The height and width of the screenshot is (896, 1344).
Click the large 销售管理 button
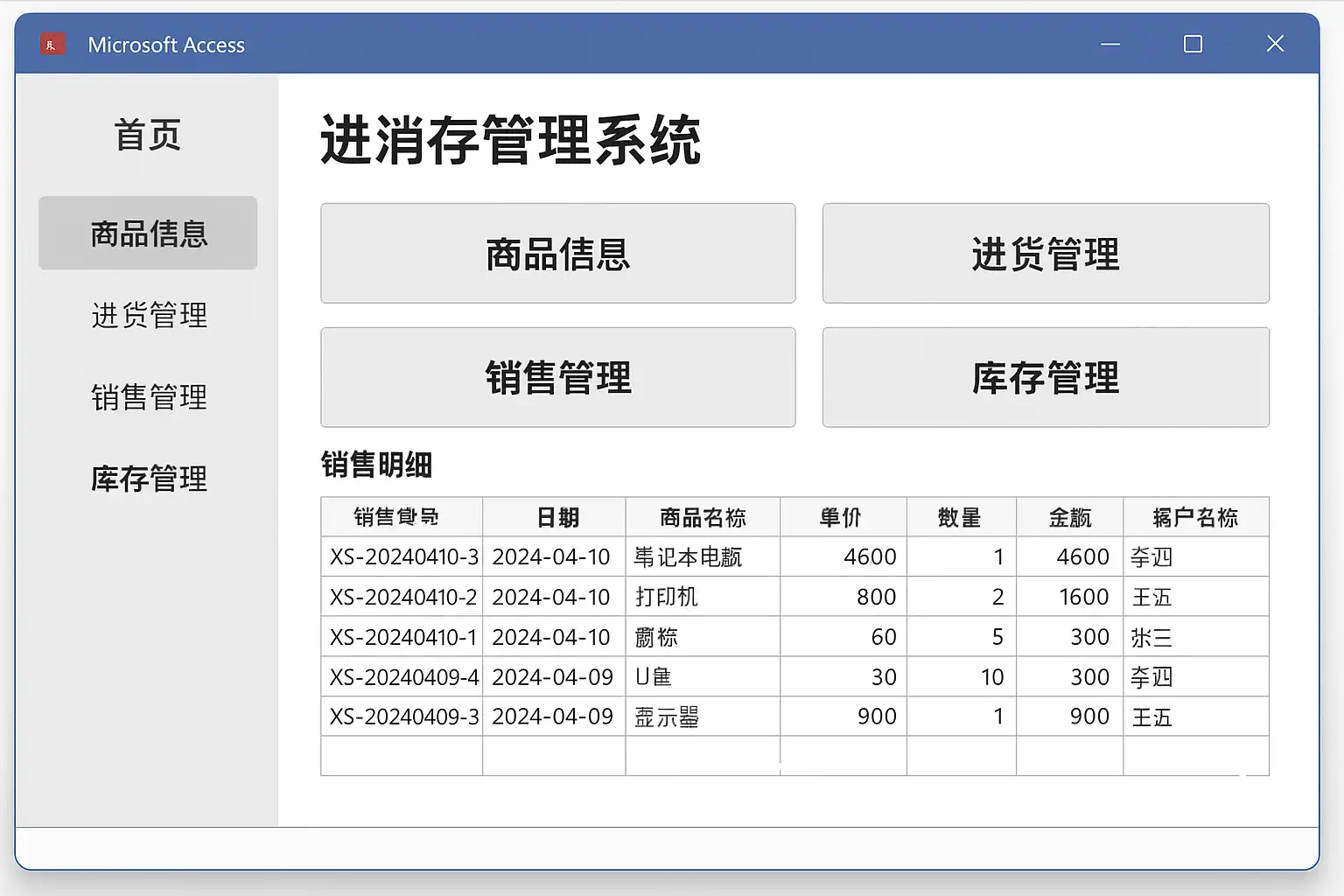click(x=557, y=378)
